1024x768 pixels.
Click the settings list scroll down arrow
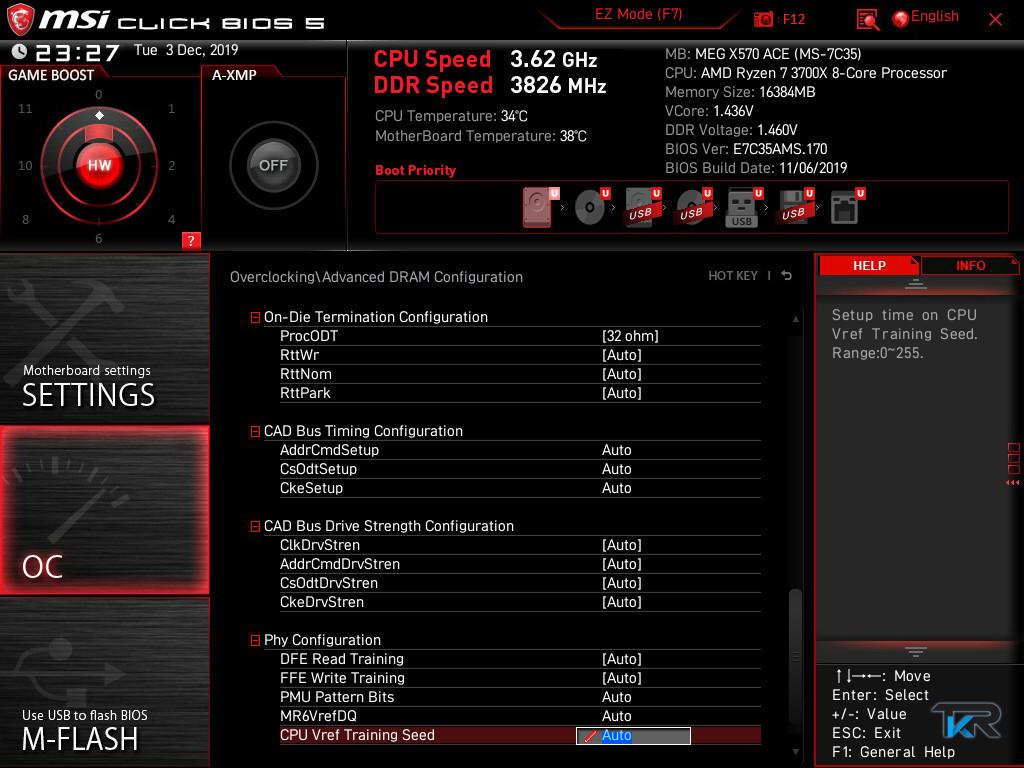click(x=795, y=752)
